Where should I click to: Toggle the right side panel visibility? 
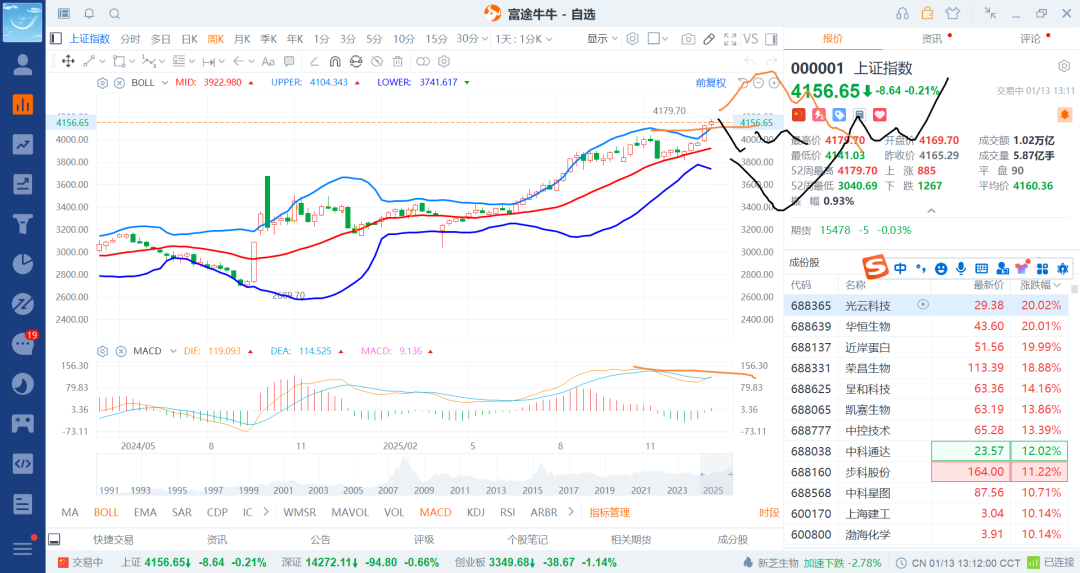[771, 39]
